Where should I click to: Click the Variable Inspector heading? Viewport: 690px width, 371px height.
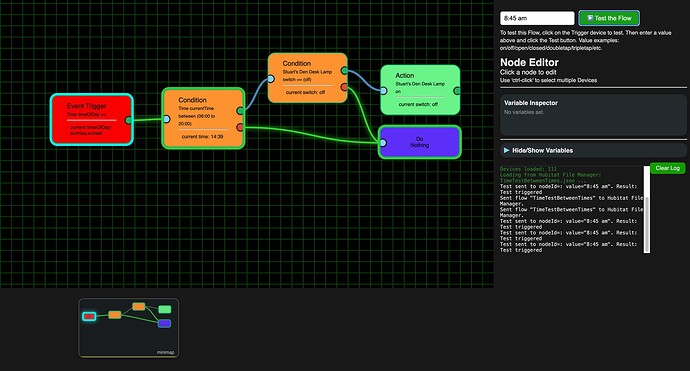pyautogui.click(x=531, y=103)
